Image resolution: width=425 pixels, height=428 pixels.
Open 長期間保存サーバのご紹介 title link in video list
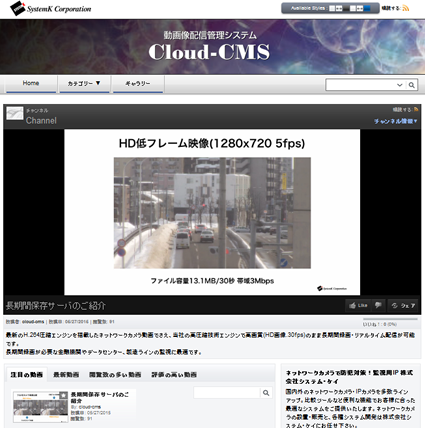click(100, 398)
